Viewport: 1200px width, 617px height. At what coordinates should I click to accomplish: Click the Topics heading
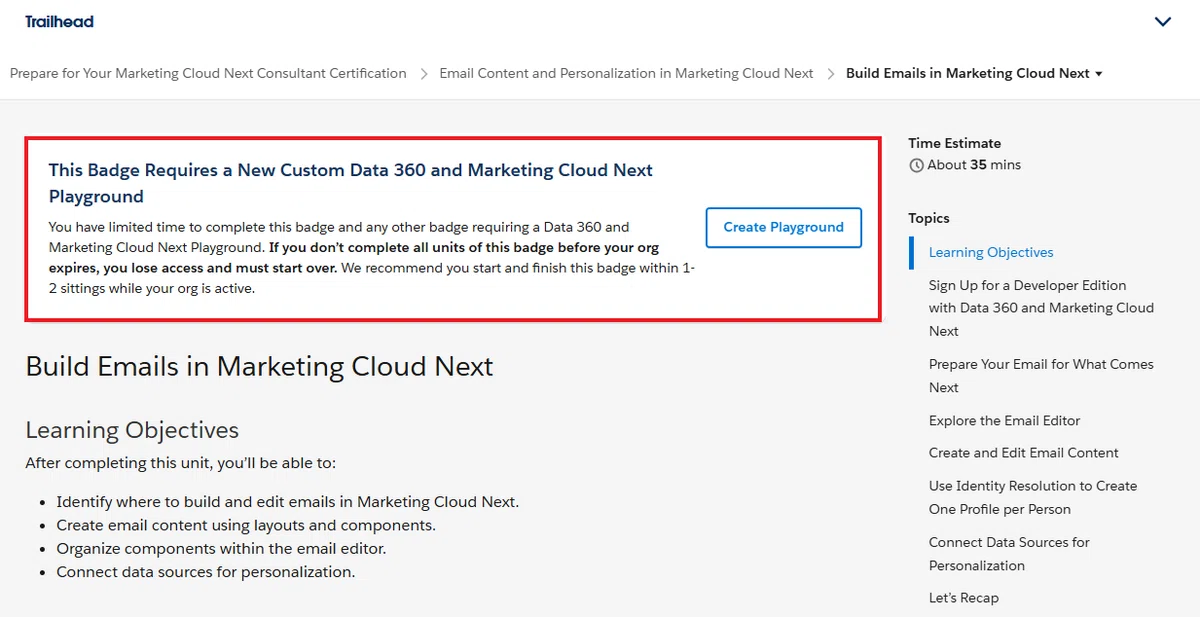(929, 218)
